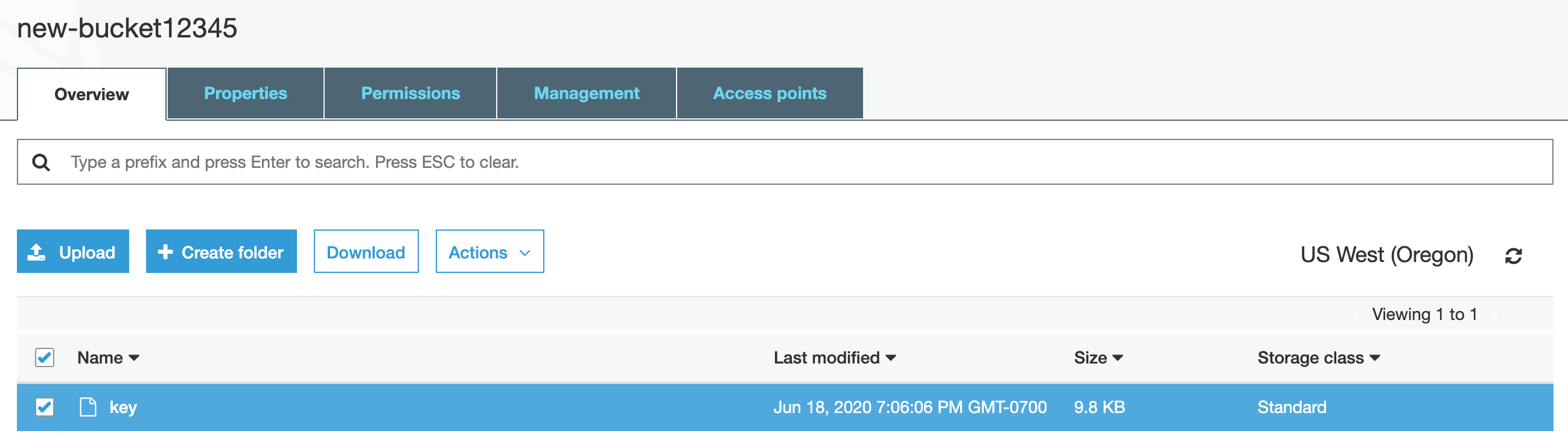Click the refresh icon beside US West (Oregon)
The width and height of the screenshot is (1568, 442).
1513,256
